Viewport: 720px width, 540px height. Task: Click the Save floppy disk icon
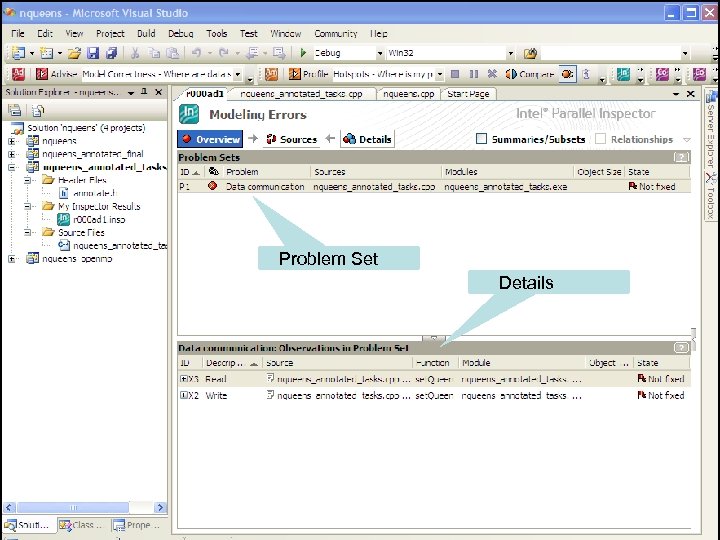93,53
